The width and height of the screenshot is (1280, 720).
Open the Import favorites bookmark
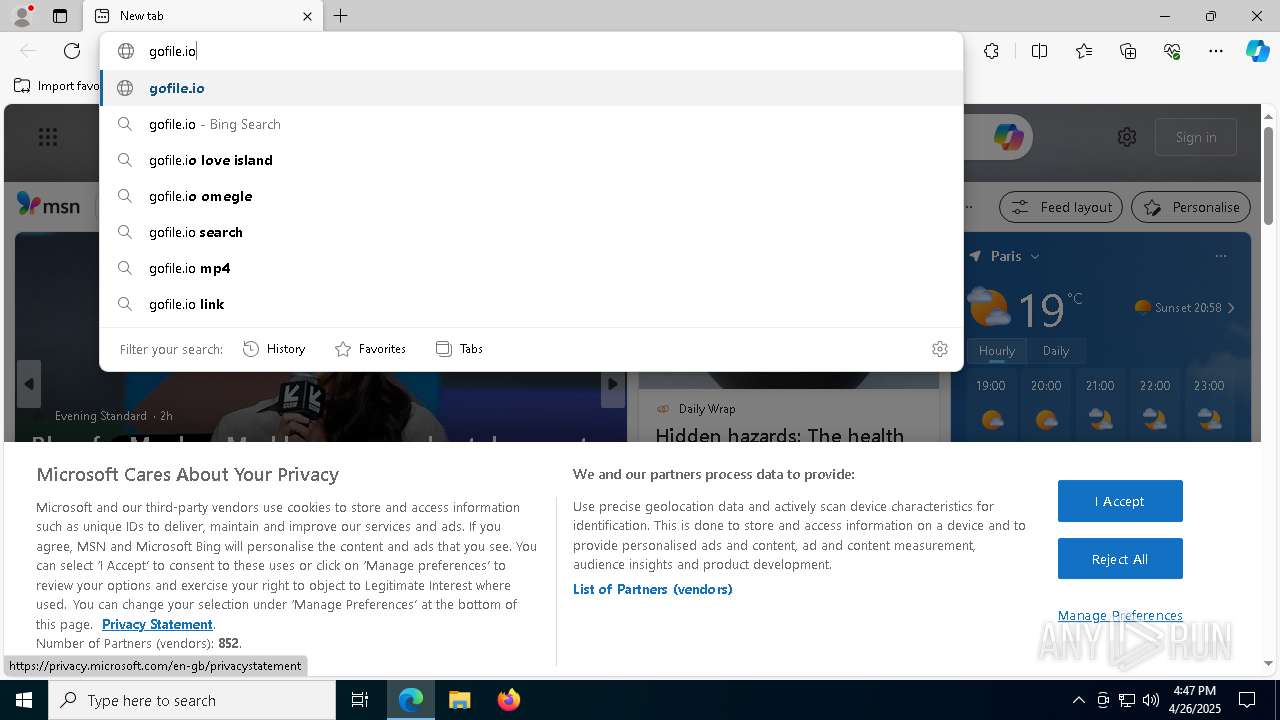pos(57,86)
